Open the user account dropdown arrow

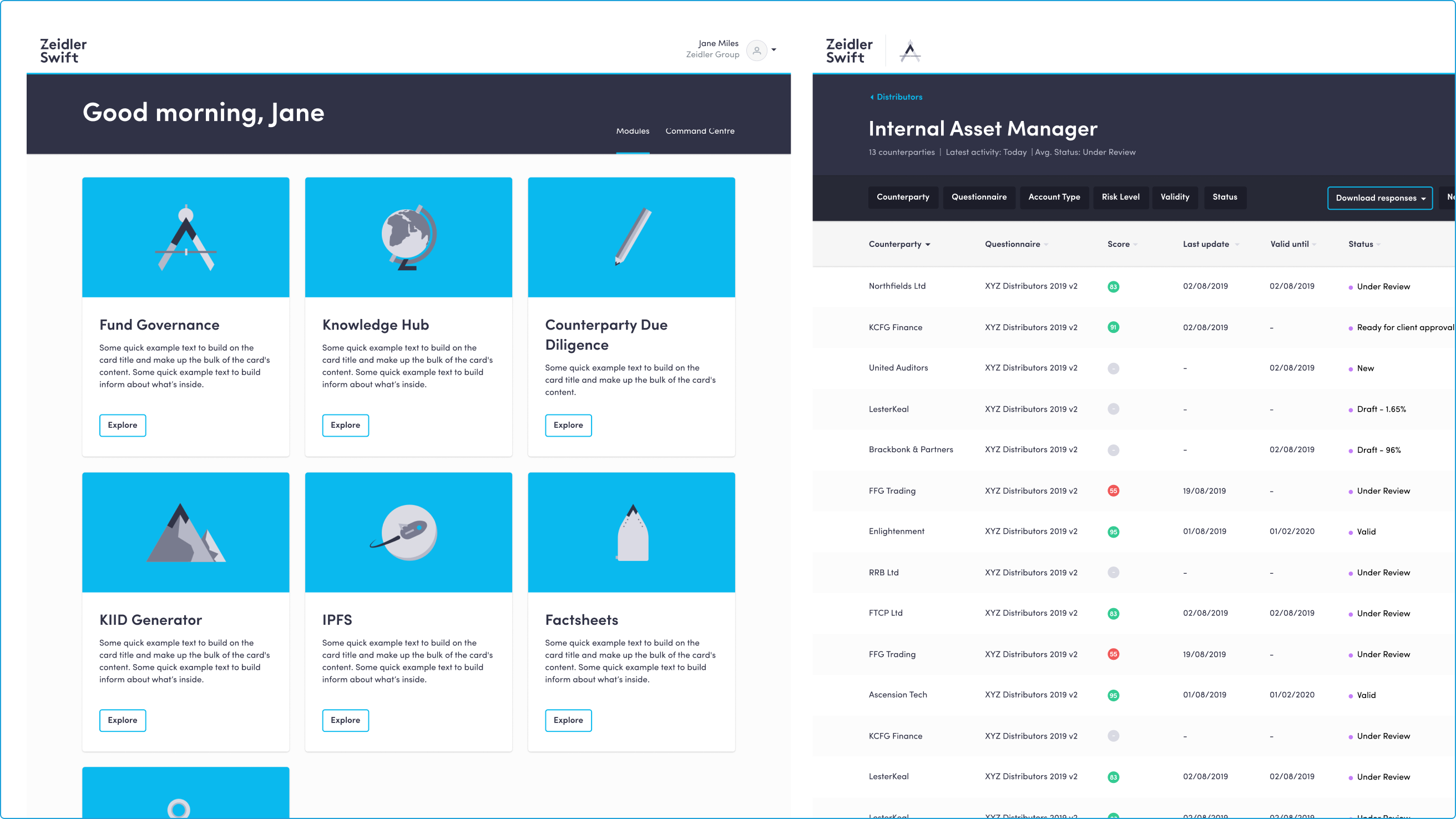tap(774, 50)
